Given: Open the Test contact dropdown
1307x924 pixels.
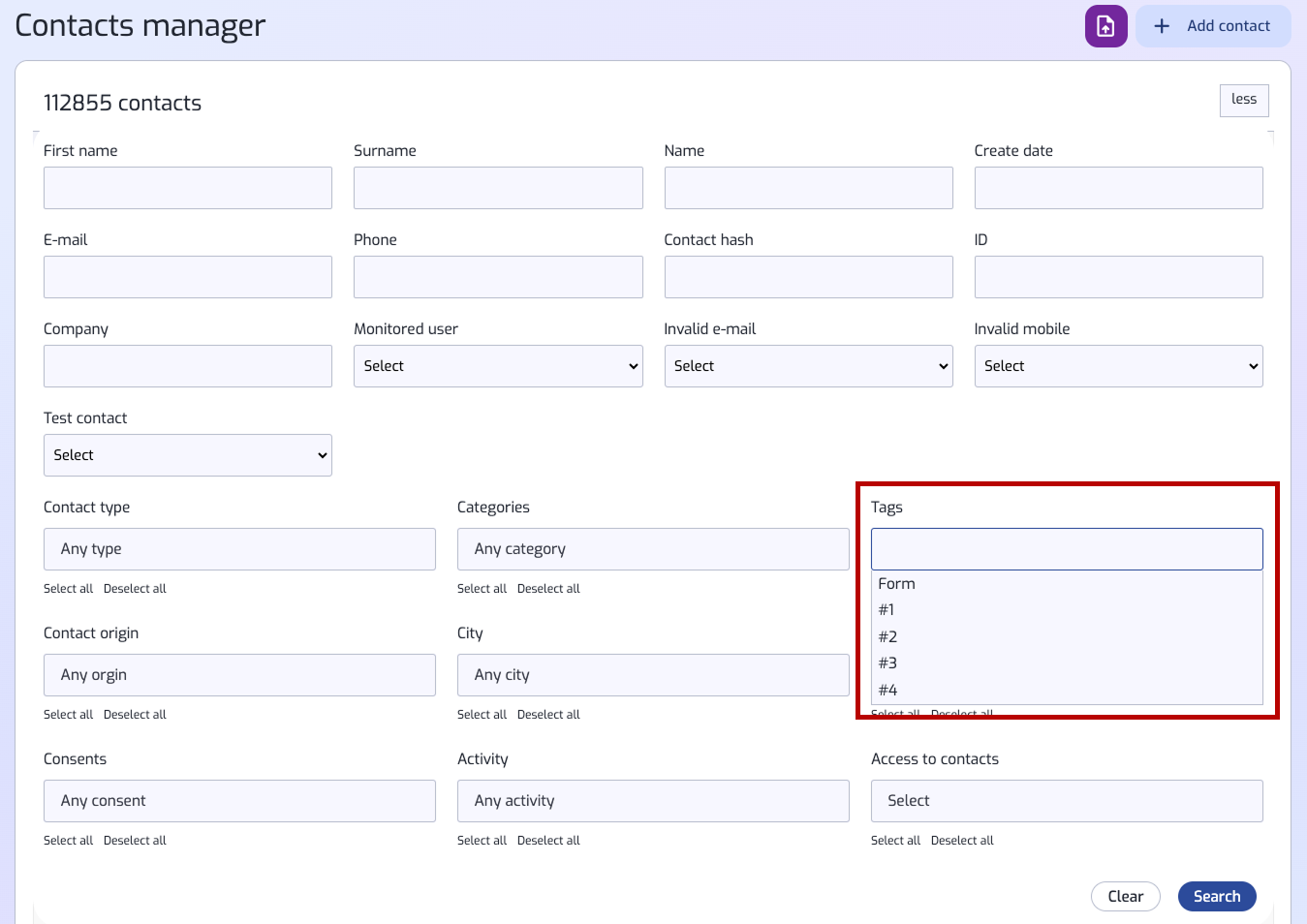Looking at the screenshot, I should tap(188, 455).
